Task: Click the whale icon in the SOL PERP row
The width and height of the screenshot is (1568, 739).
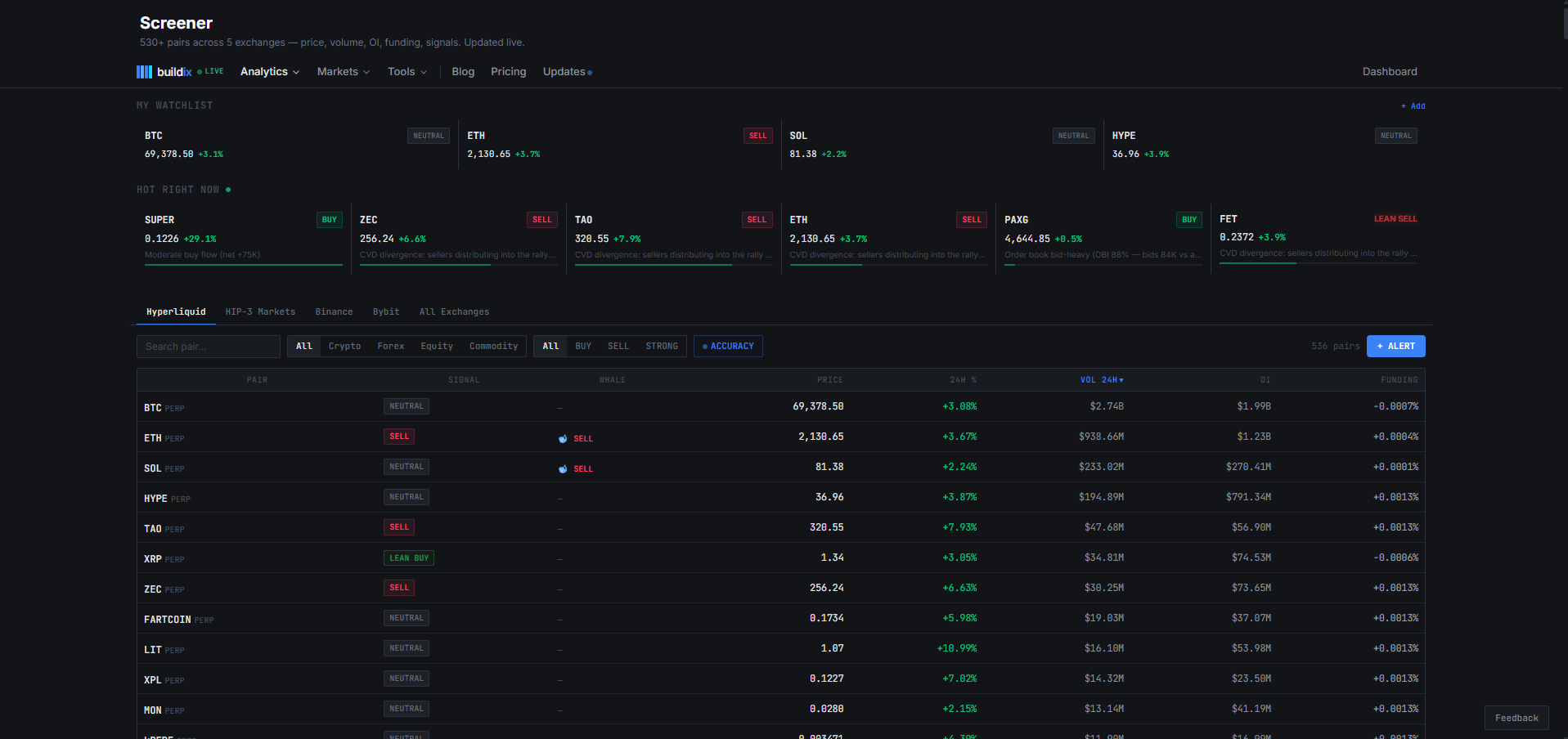Action: point(563,469)
